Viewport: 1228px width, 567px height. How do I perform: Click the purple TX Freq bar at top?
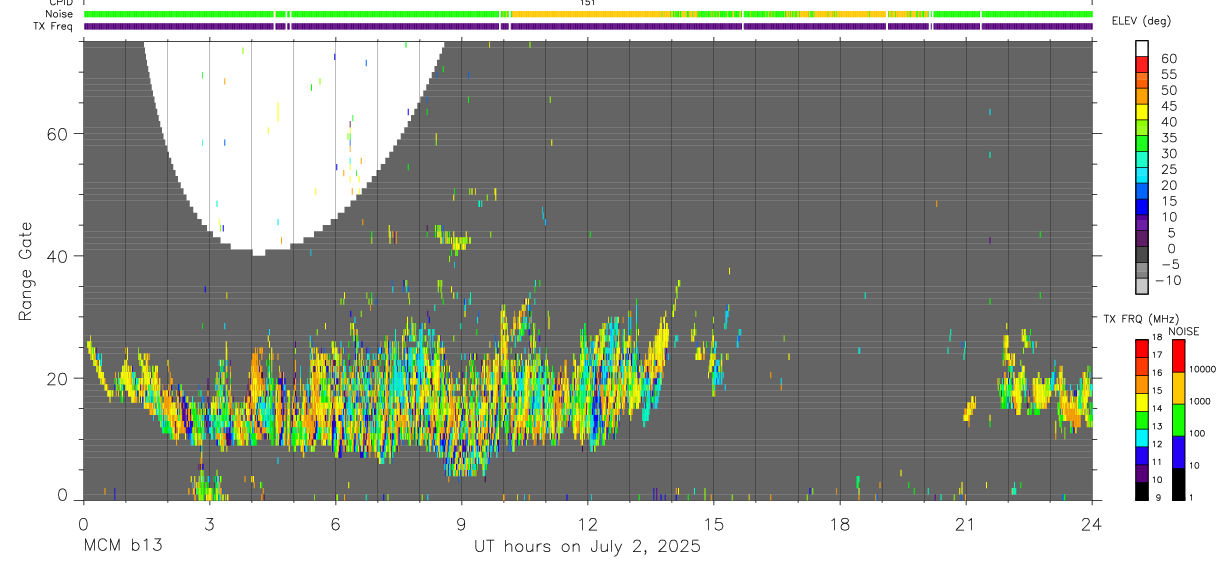588,26
